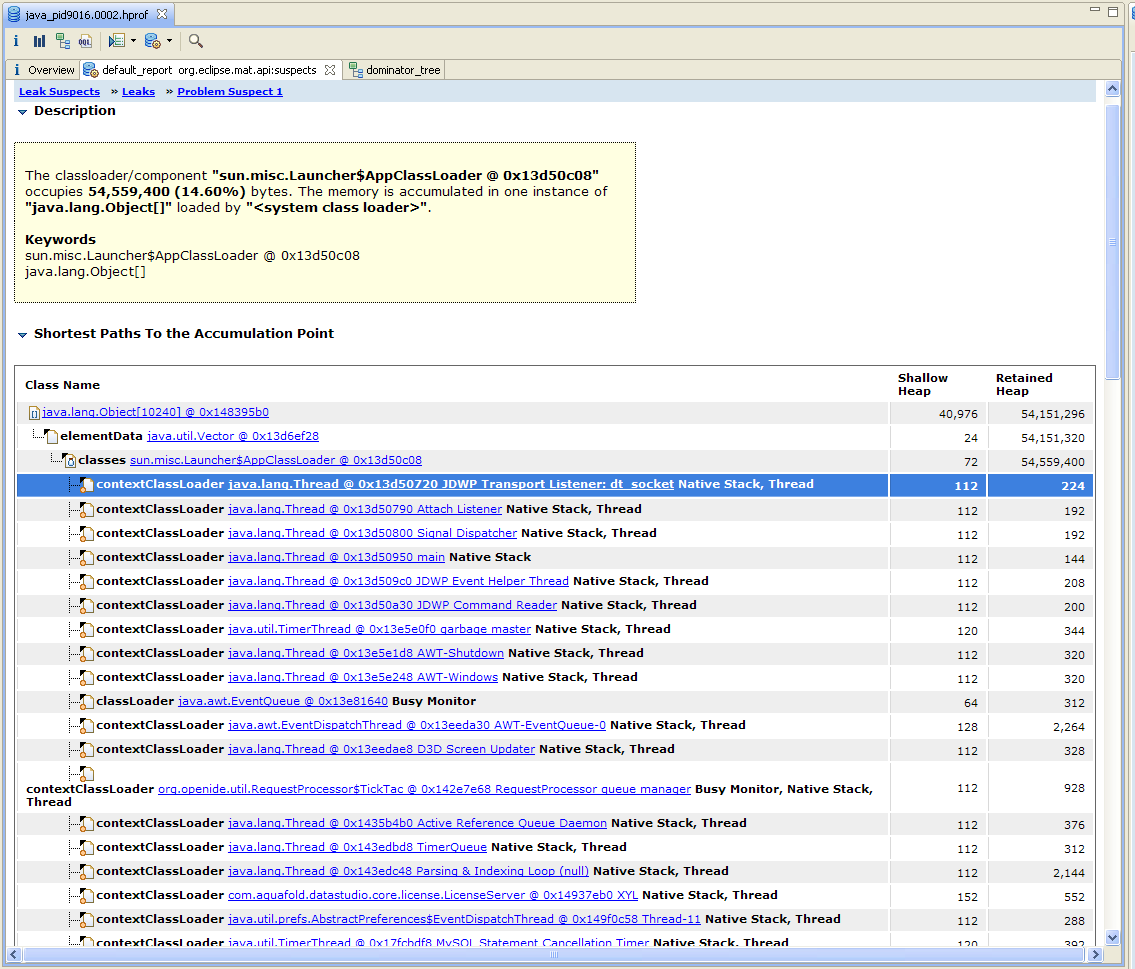Open the OQL query editor icon
The height and width of the screenshot is (969, 1135).
pos(85,41)
